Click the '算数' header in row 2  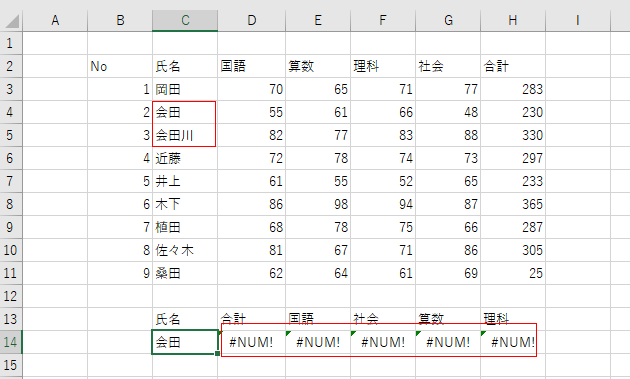[318, 66]
